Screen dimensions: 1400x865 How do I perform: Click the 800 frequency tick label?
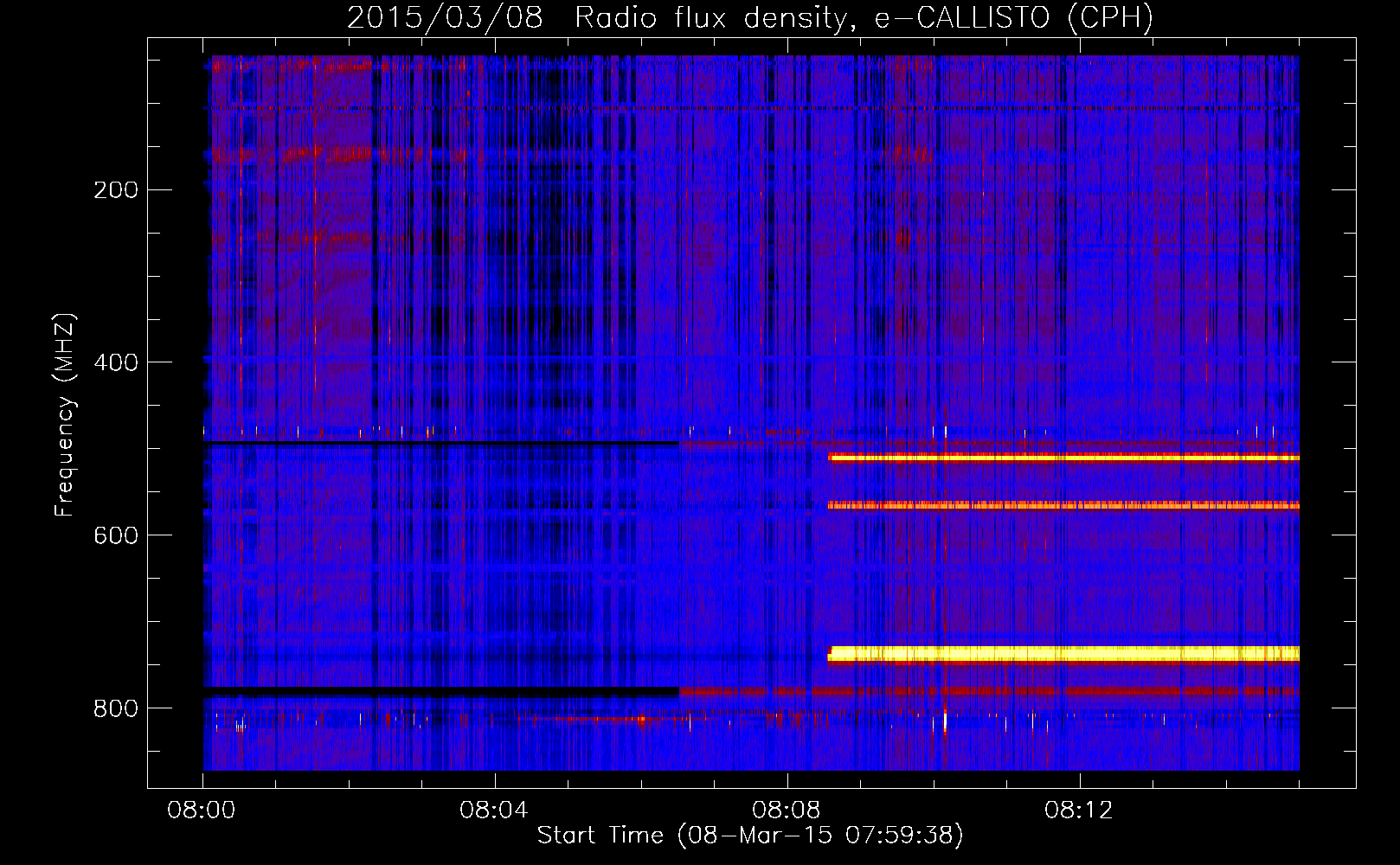click(x=116, y=708)
